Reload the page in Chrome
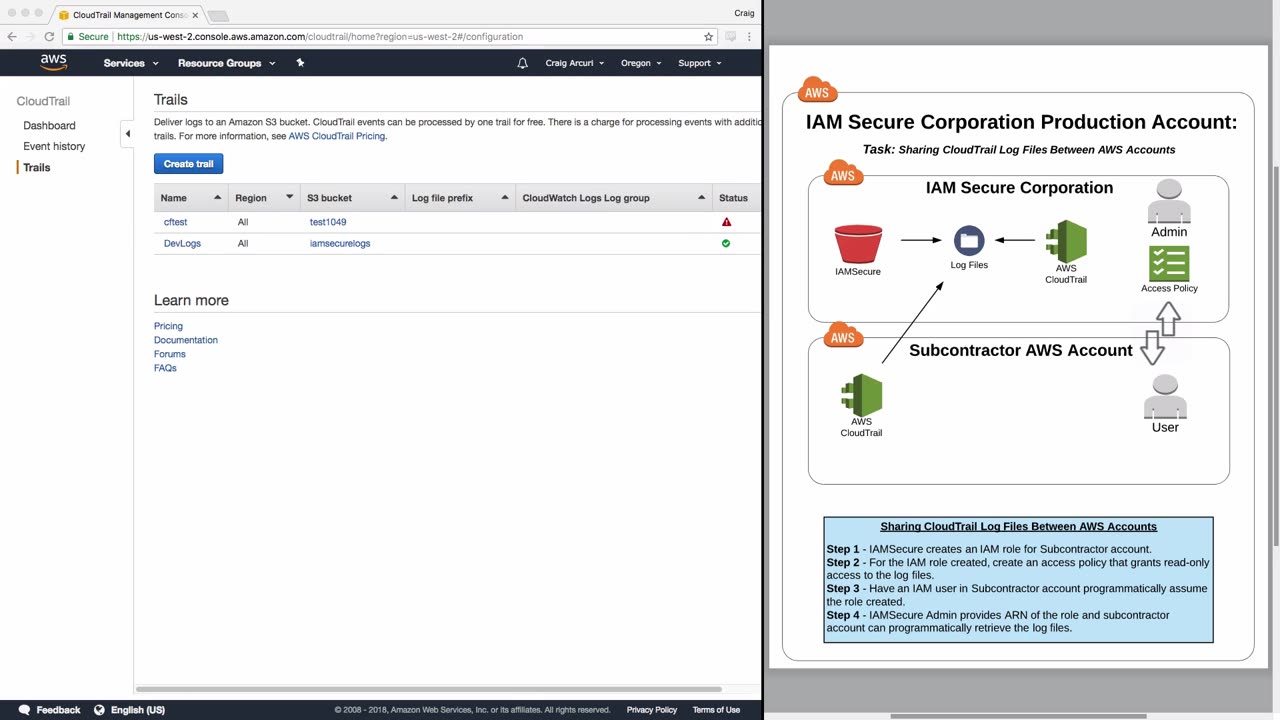Screen dimensions: 1280x720 click(x=49, y=37)
